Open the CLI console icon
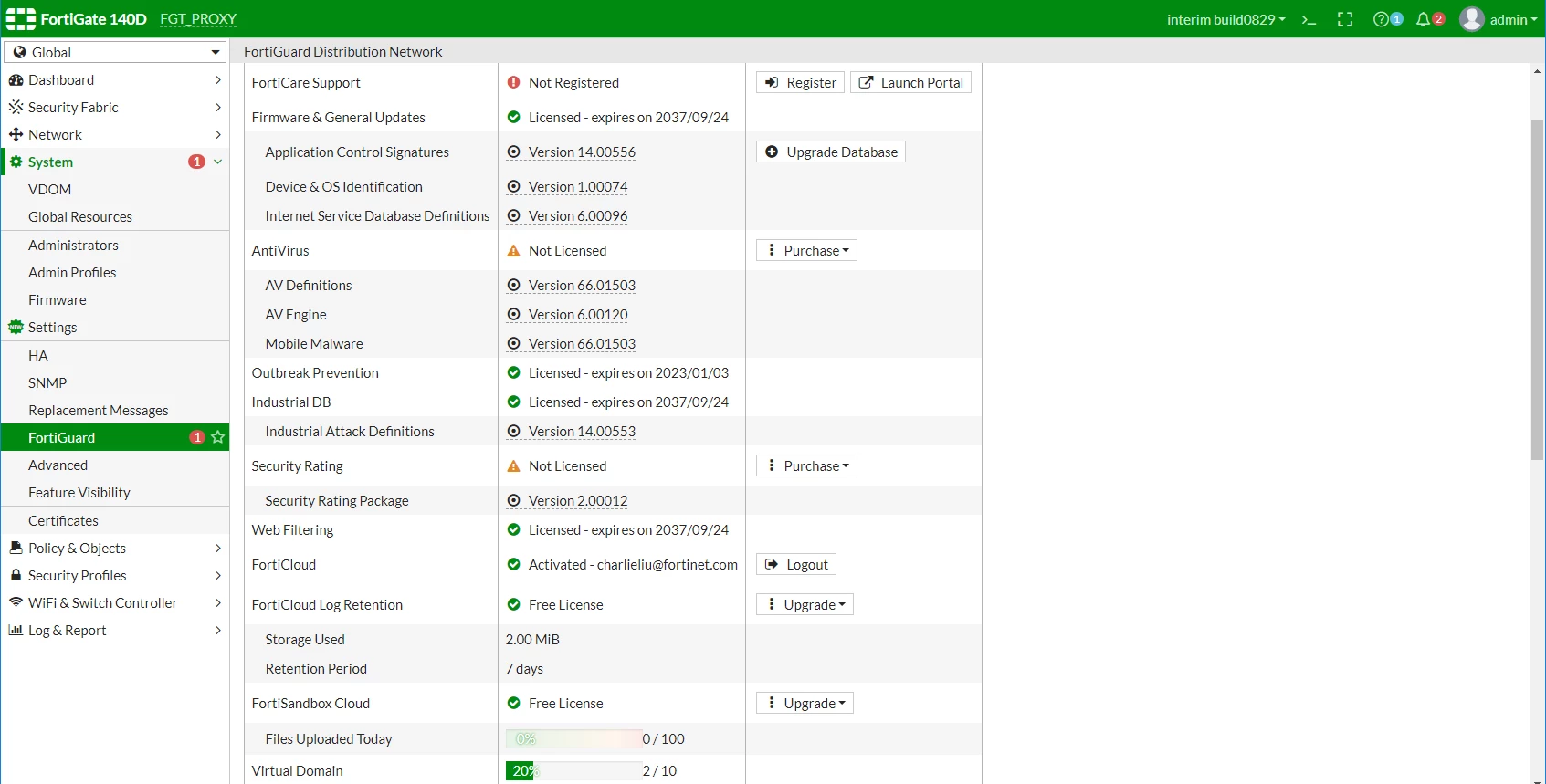Screen dimensions: 1546x784 click(x=1309, y=19)
